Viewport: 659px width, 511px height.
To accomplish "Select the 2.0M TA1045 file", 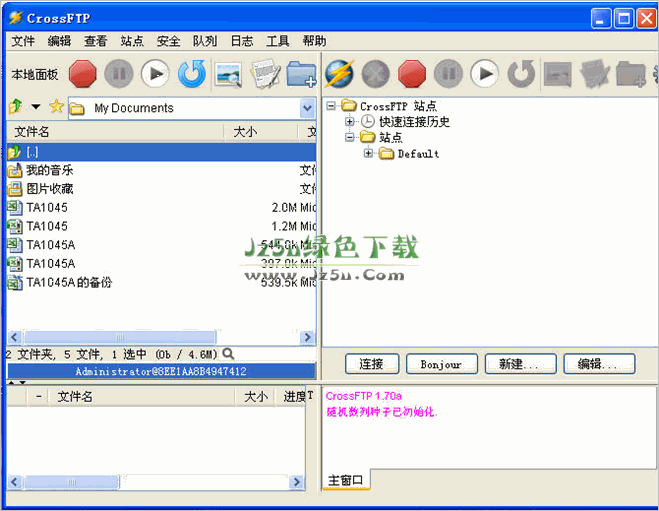I will coord(161,208).
